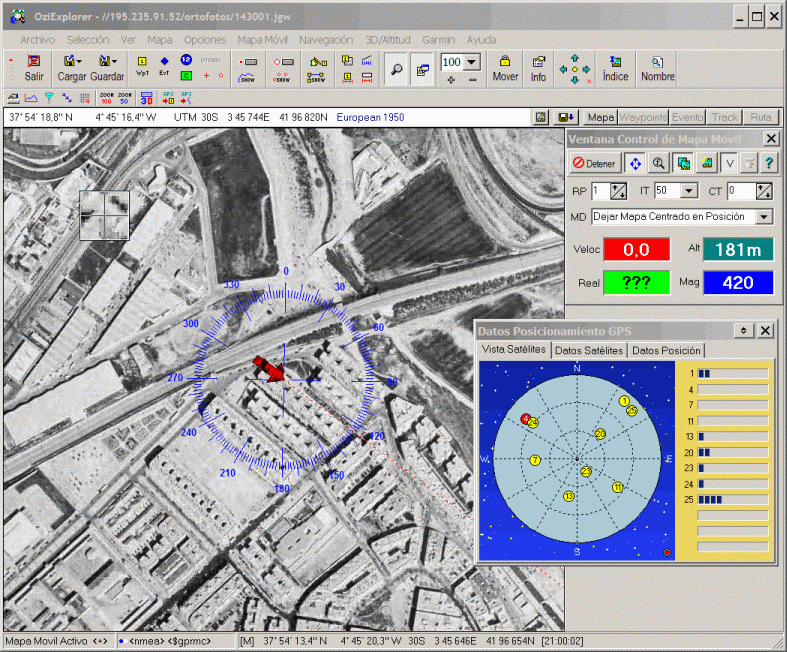The image size is (787, 652).
Task: Expand the MD map mode dropdown
Action: (764, 217)
